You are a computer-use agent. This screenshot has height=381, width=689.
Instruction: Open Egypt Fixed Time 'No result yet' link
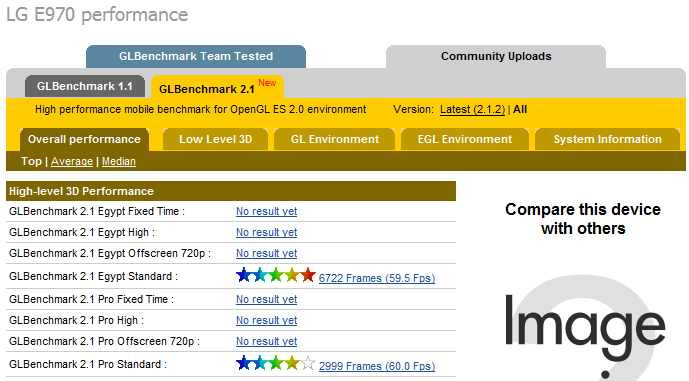pos(266,211)
